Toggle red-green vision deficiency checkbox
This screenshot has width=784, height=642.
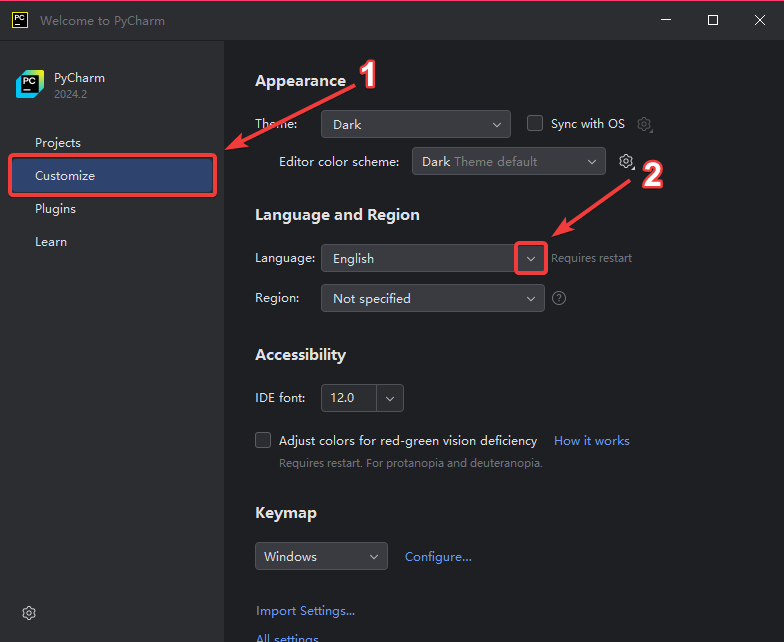(x=263, y=440)
